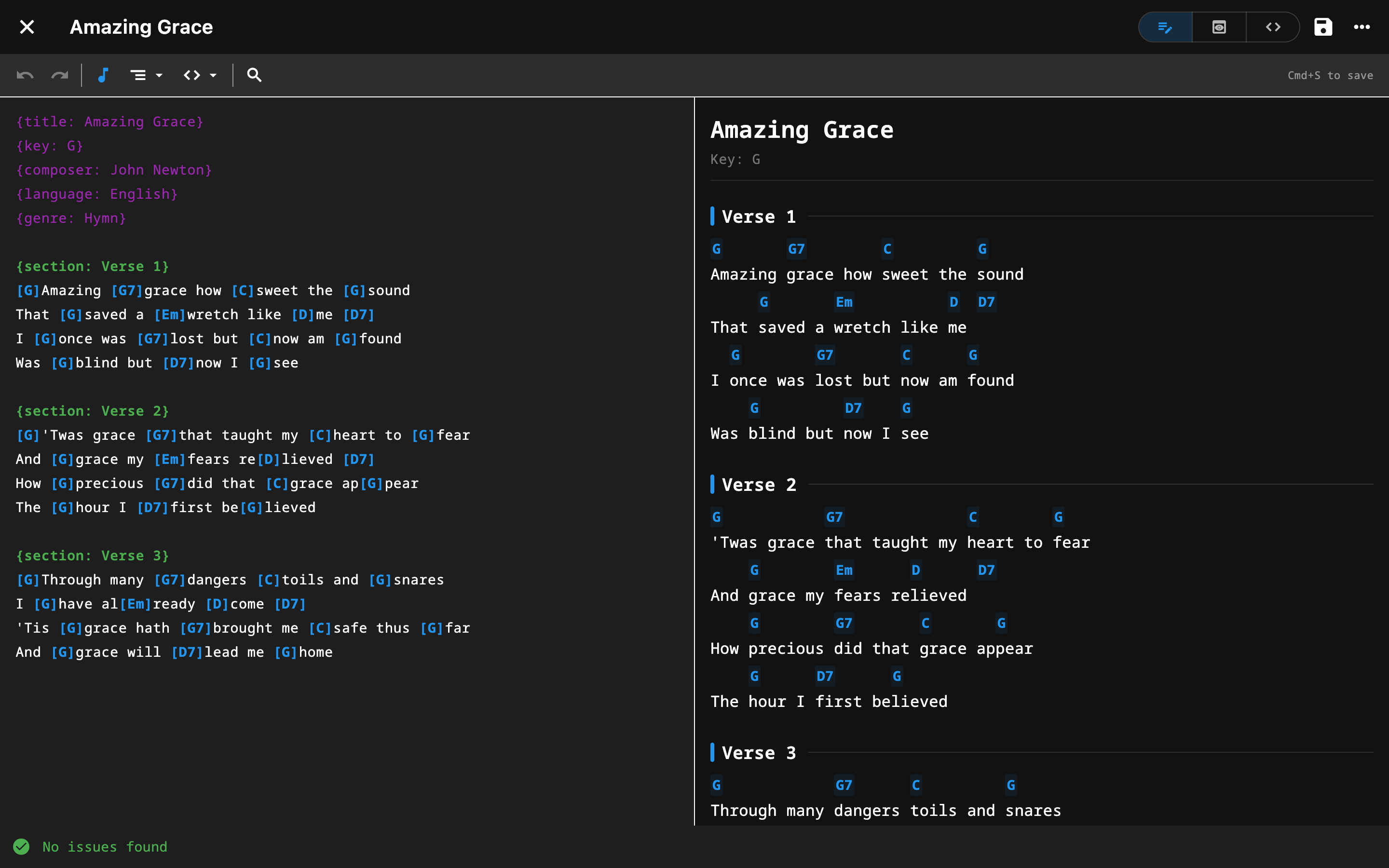The width and height of the screenshot is (1389, 868).
Task: Place cursor on the {key: G} line
Action: (50, 146)
